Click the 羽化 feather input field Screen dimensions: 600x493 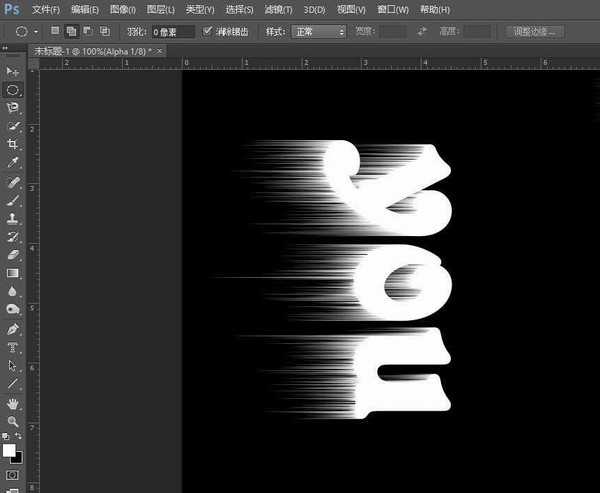pos(173,32)
